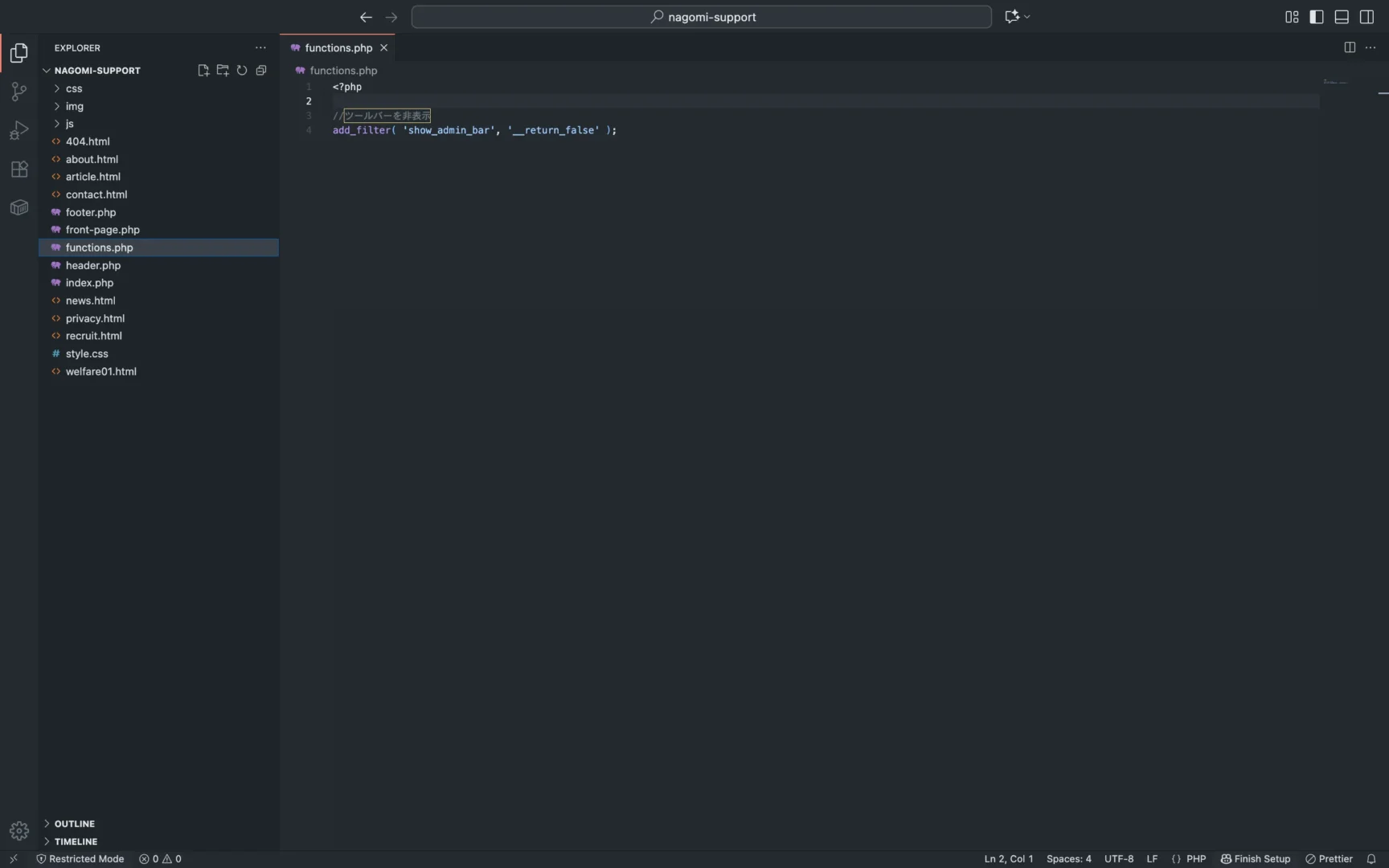Expand the TIMELINE section
1389x868 pixels.
click(76, 841)
